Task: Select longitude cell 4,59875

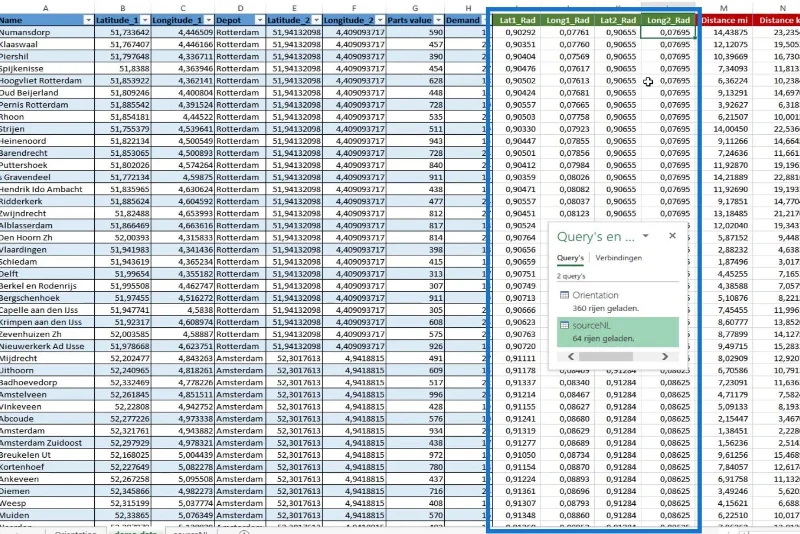Action: click(183, 177)
